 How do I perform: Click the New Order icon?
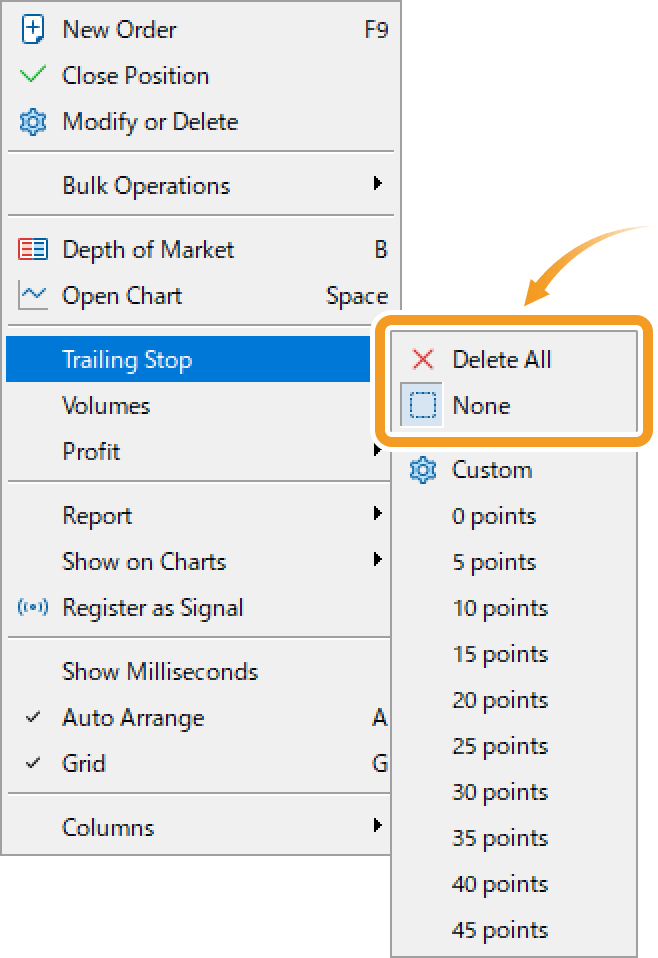pyautogui.click(x=33, y=29)
